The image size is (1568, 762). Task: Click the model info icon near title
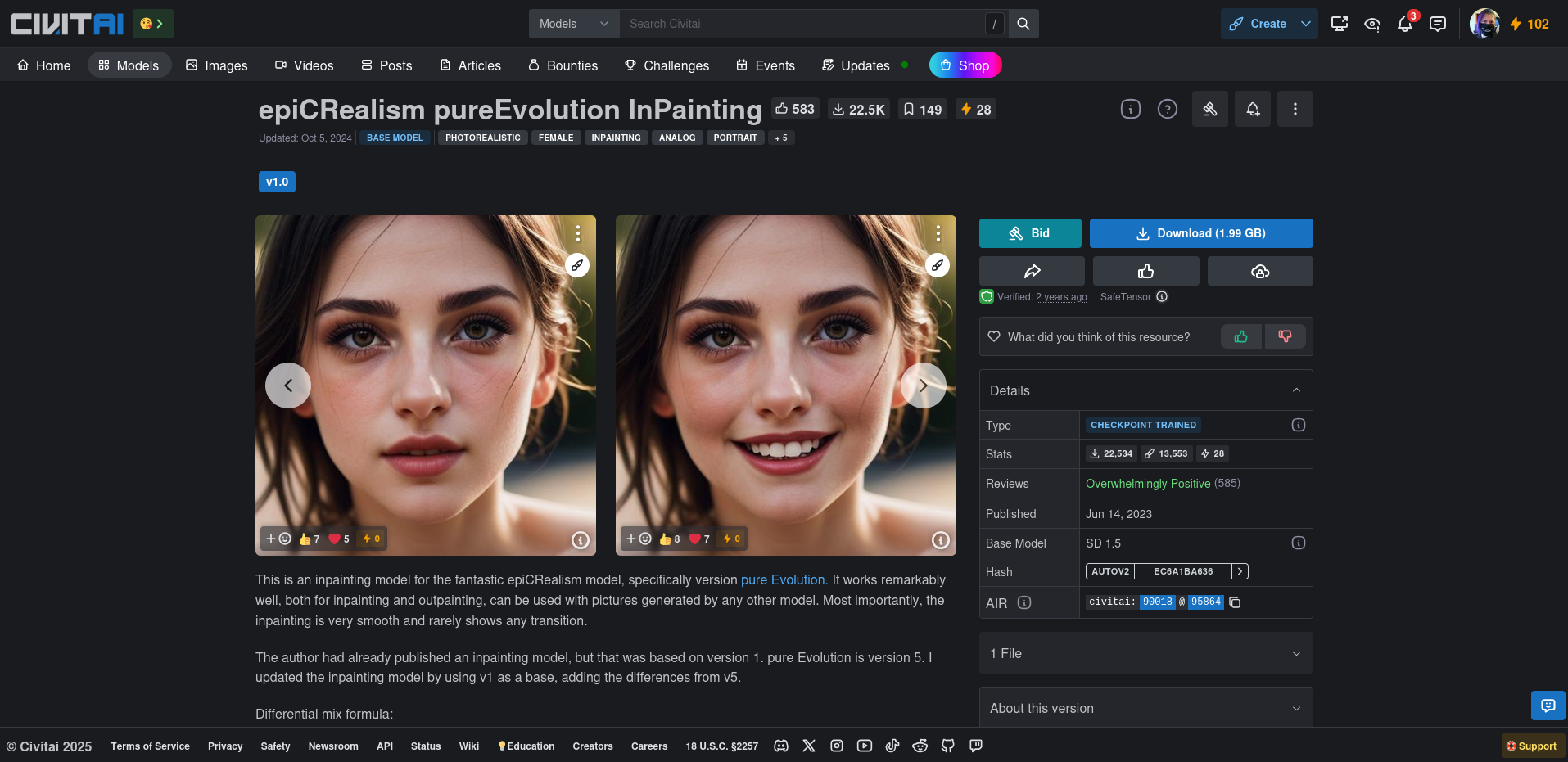1131,109
